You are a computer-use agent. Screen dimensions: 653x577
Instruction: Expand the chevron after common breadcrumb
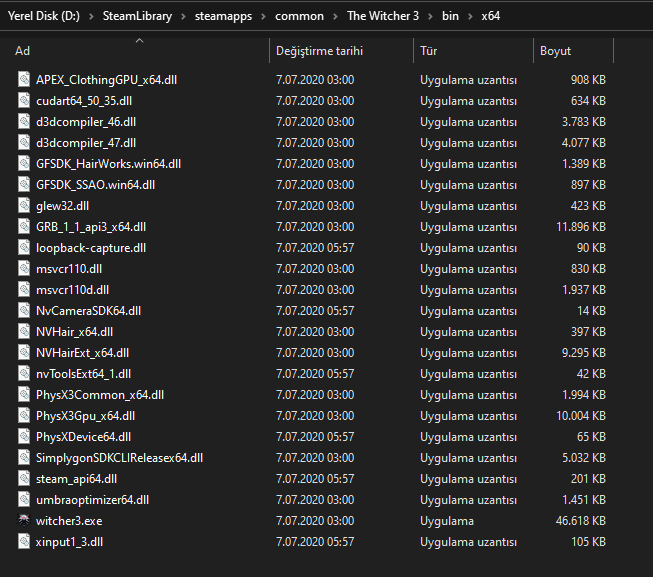[335, 17]
